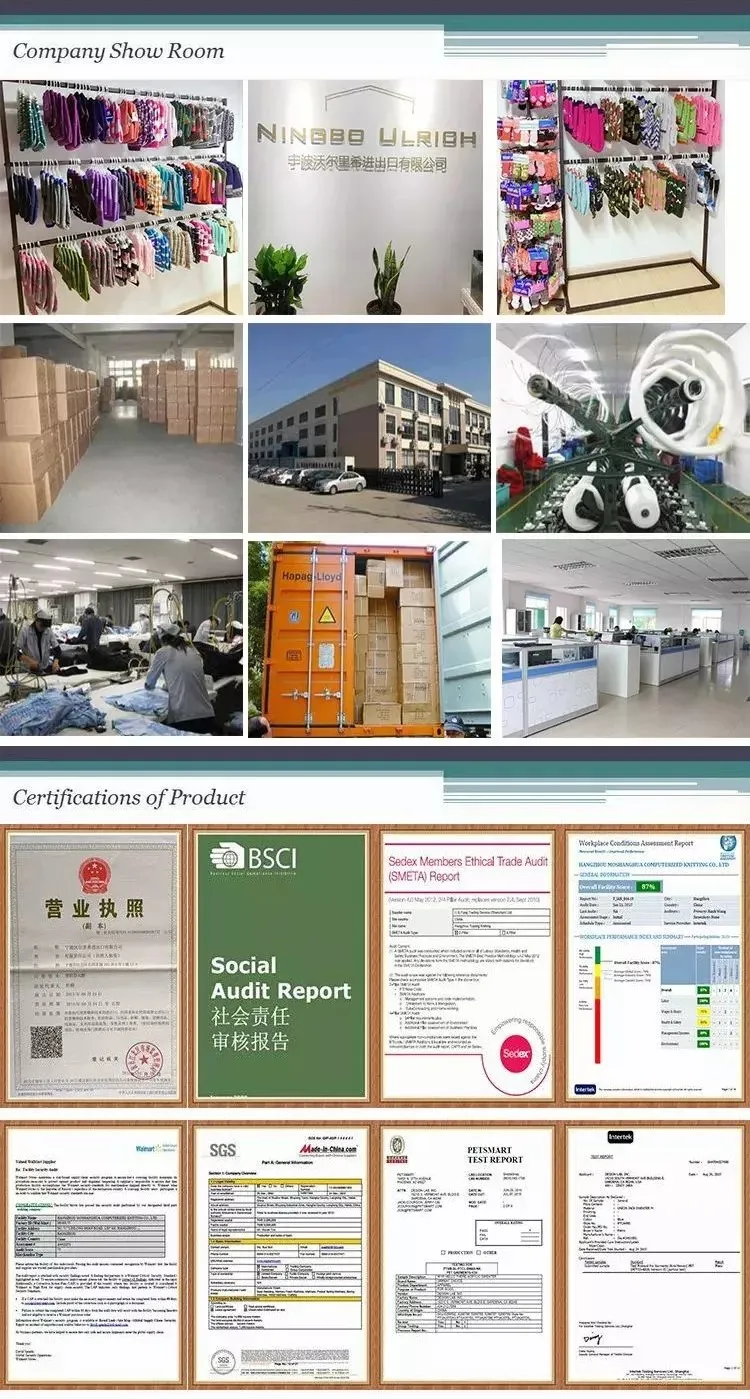Screen dimensions: 750x1399
Task: View the Petsmart Test Report image
Action: [x=467, y=1255]
